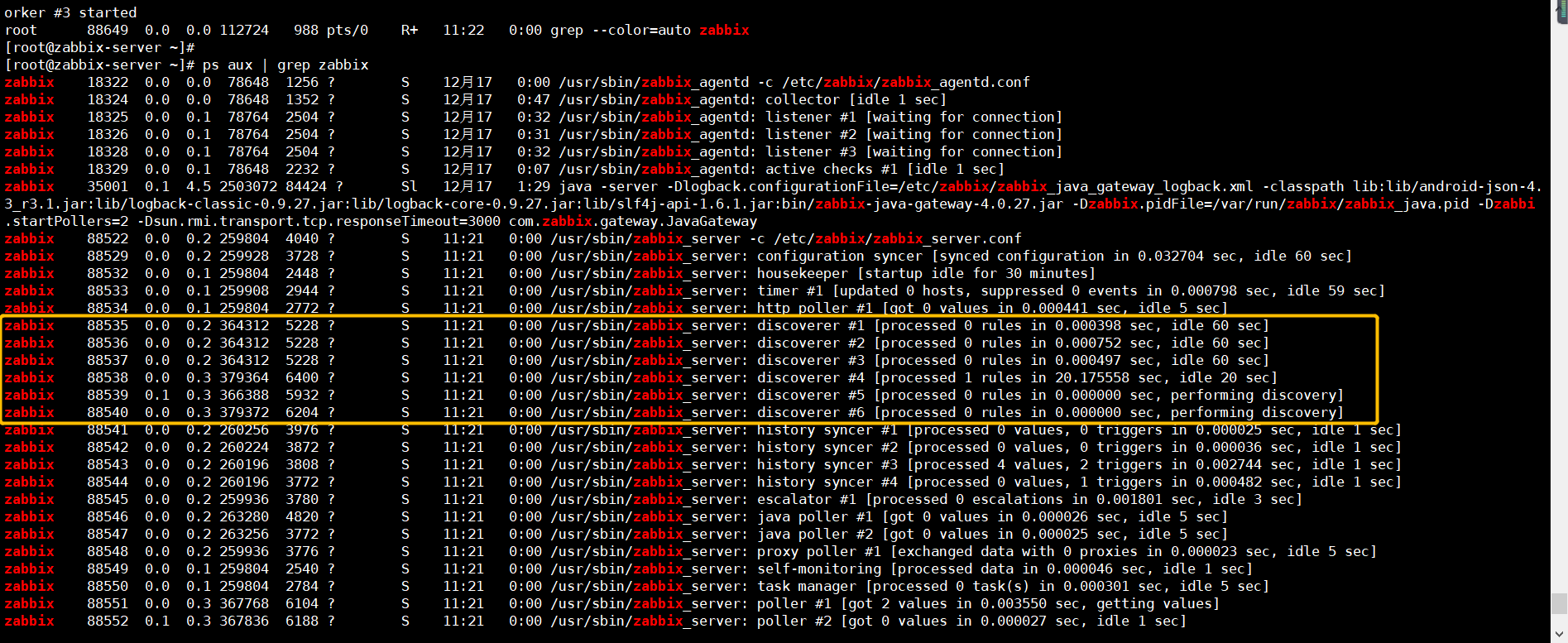Screen dimensions: 1568x643
Task: Click the 'pts/0' terminal entry
Action: point(348,30)
